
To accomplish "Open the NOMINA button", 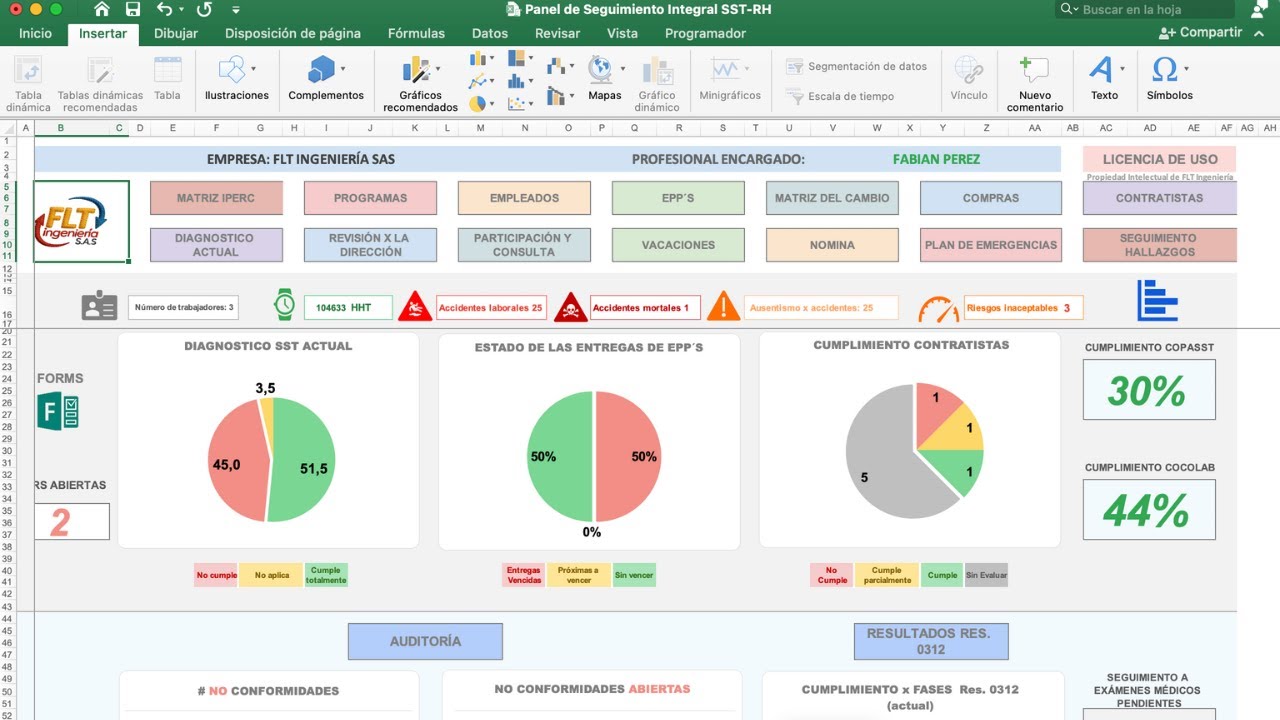I will (x=832, y=245).
